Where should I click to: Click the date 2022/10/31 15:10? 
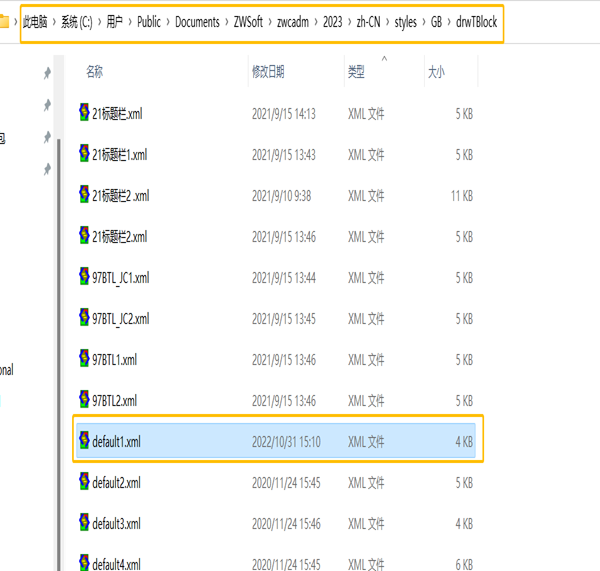point(286,442)
